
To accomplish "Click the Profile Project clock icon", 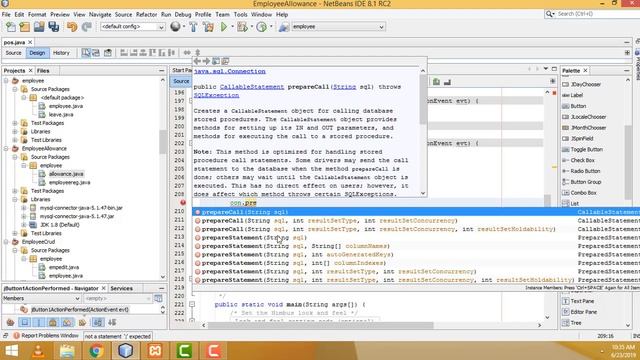I will coord(262,27).
